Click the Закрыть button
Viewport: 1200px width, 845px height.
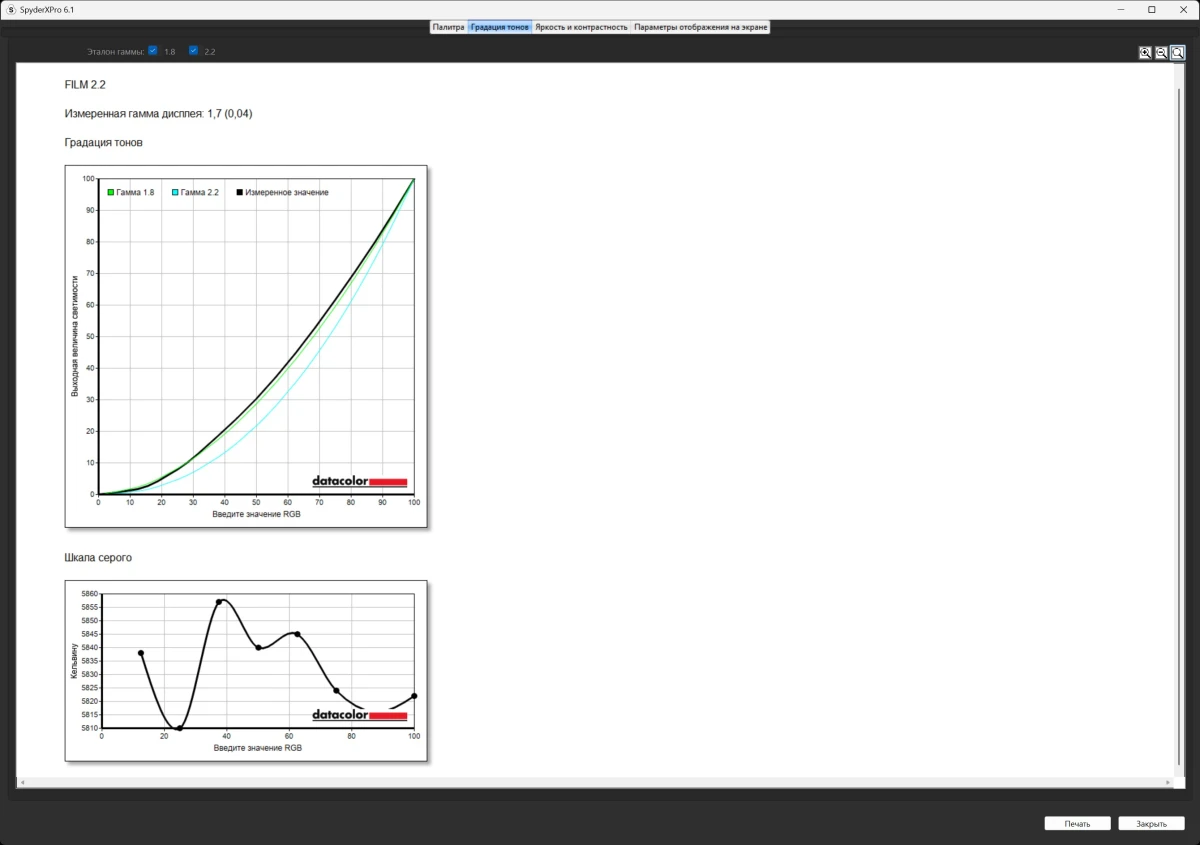[x=1151, y=824]
